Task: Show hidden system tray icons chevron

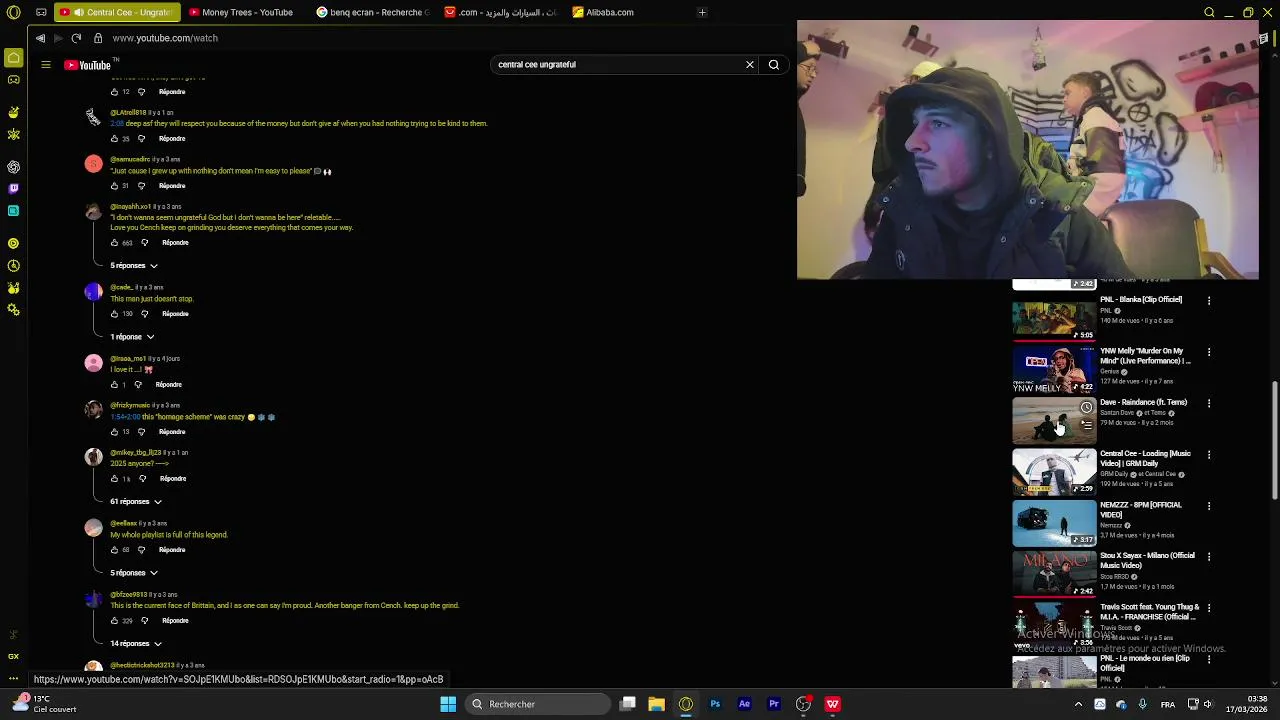Action: click(x=1078, y=704)
